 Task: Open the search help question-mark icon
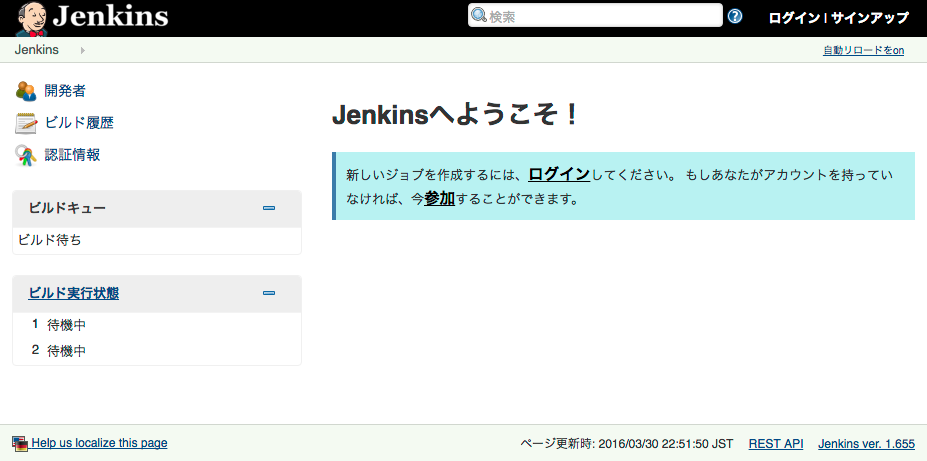(735, 16)
